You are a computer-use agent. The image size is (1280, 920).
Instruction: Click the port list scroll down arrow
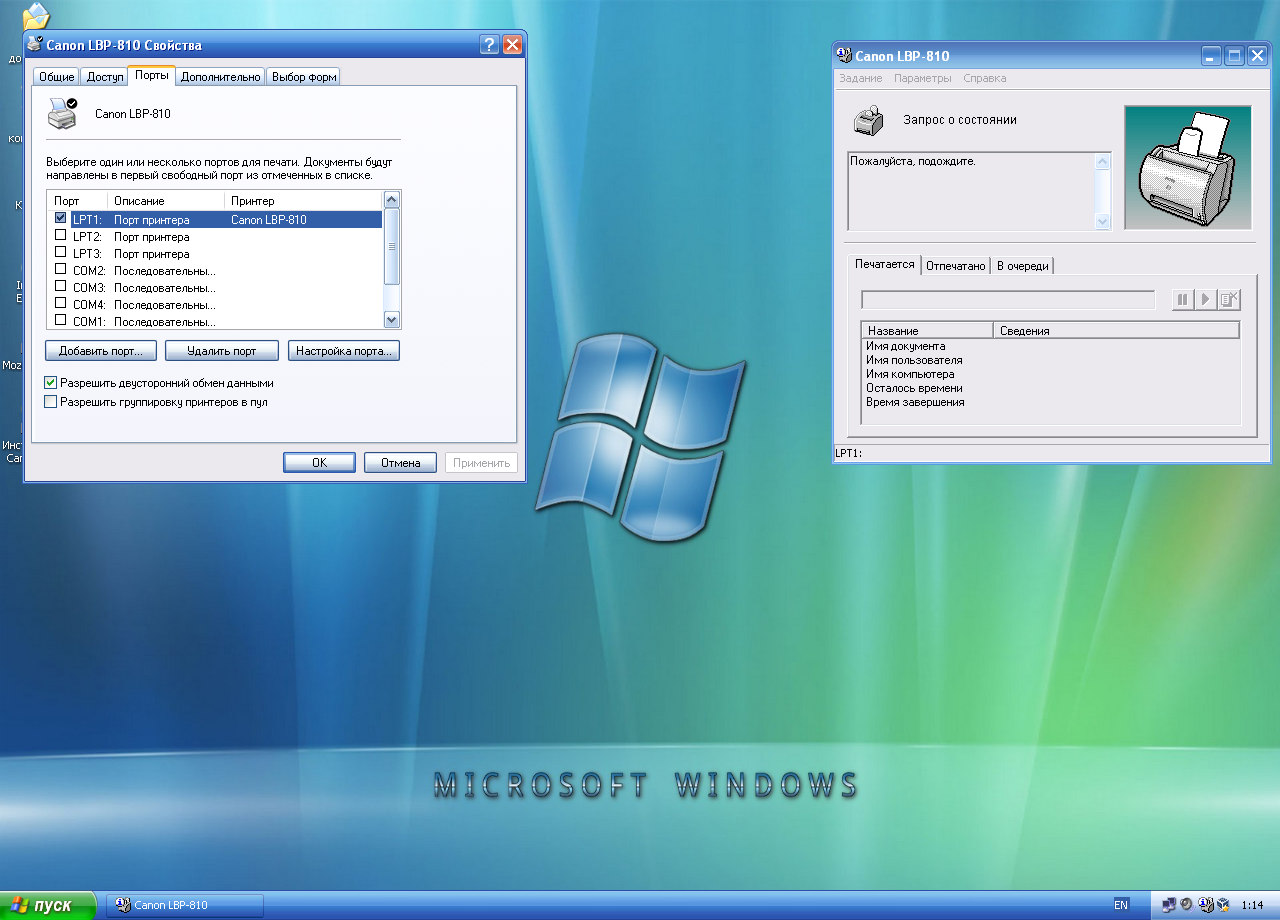tap(392, 320)
